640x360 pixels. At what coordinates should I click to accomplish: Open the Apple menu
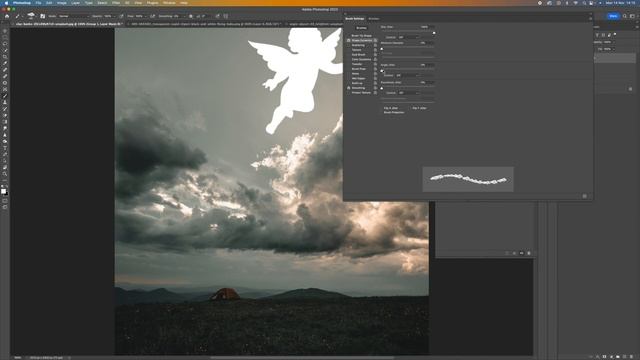(x=6, y=2)
